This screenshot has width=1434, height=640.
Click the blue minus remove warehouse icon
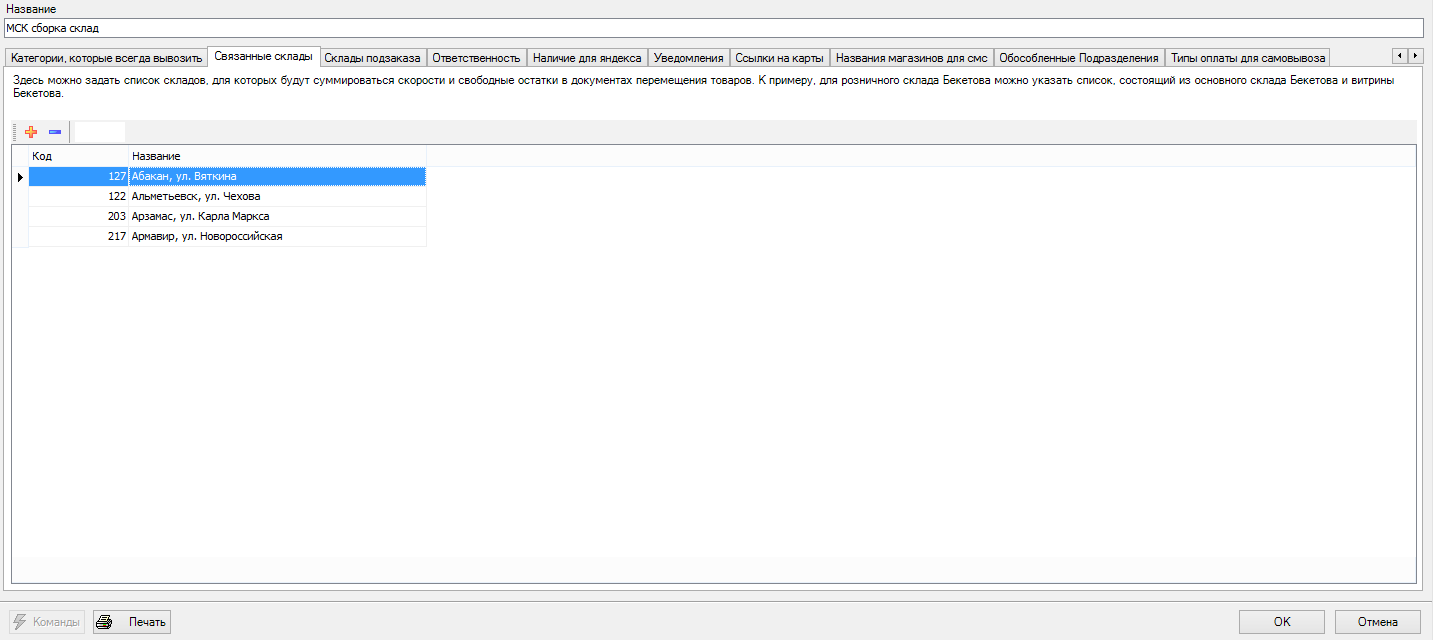point(55,132)
